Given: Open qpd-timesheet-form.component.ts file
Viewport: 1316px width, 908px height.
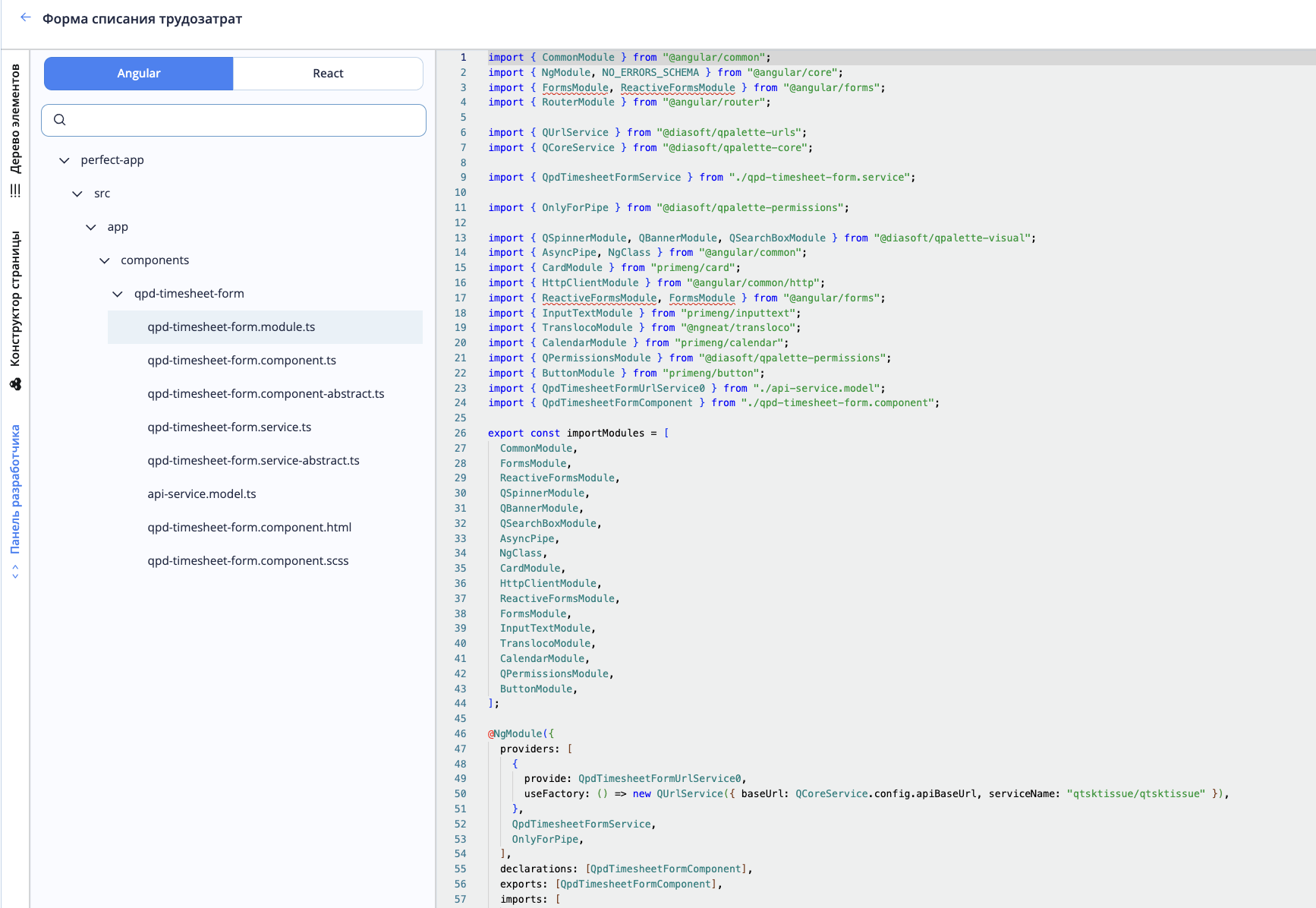Looking at the screenshot, I should click(241, 361).
